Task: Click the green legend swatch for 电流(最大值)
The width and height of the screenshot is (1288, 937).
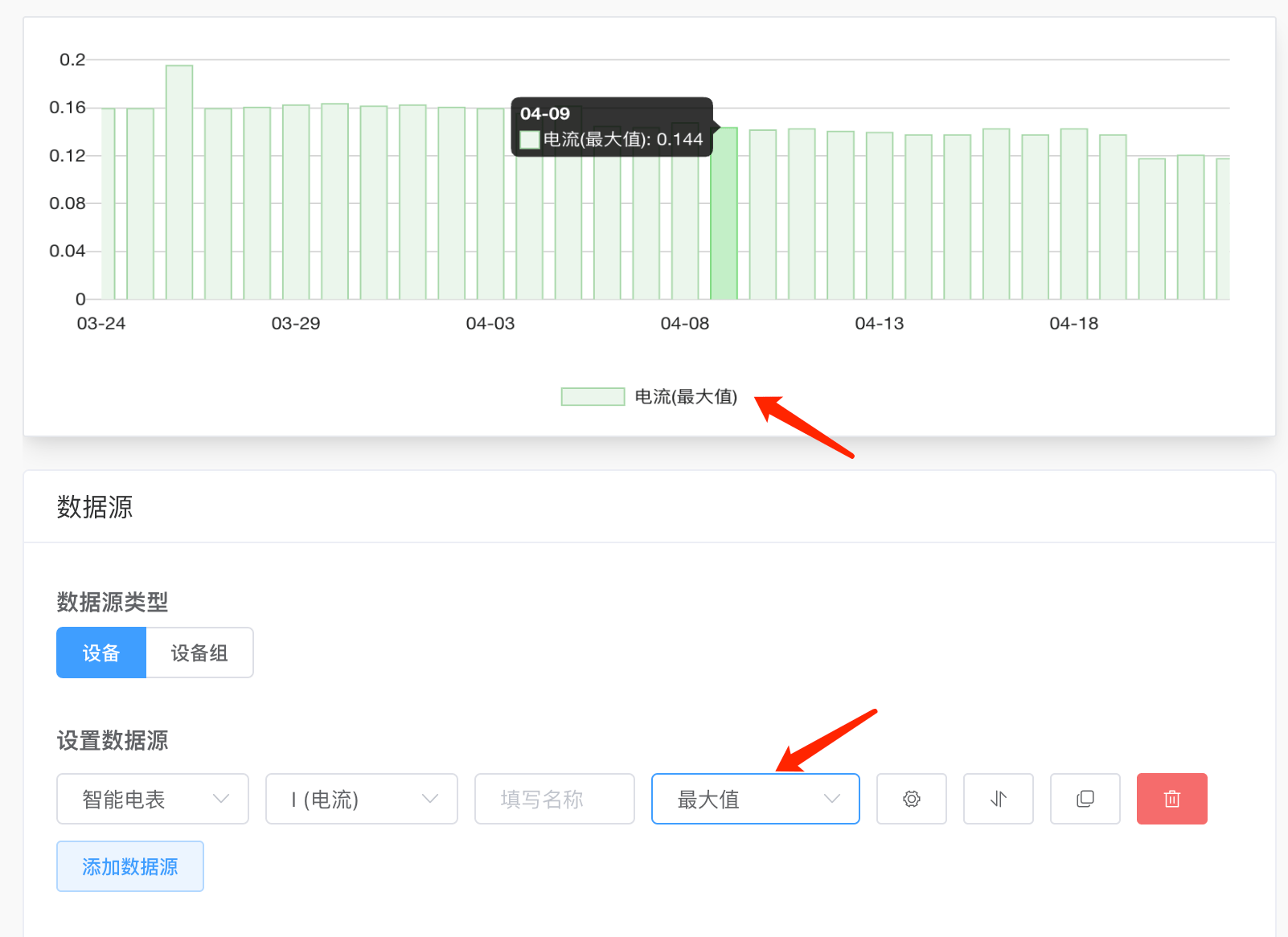Action: click(x=593, y=397)
